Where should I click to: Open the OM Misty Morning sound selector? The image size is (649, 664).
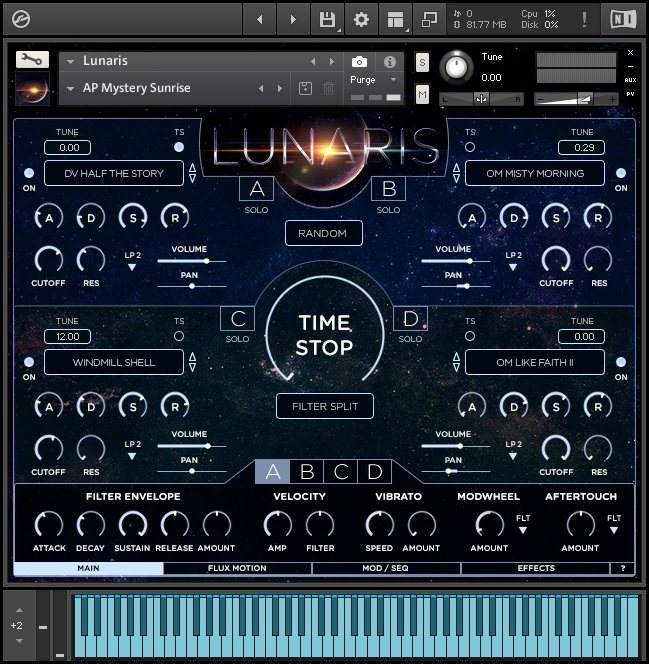pyautogui.click(x=535, y=173)
